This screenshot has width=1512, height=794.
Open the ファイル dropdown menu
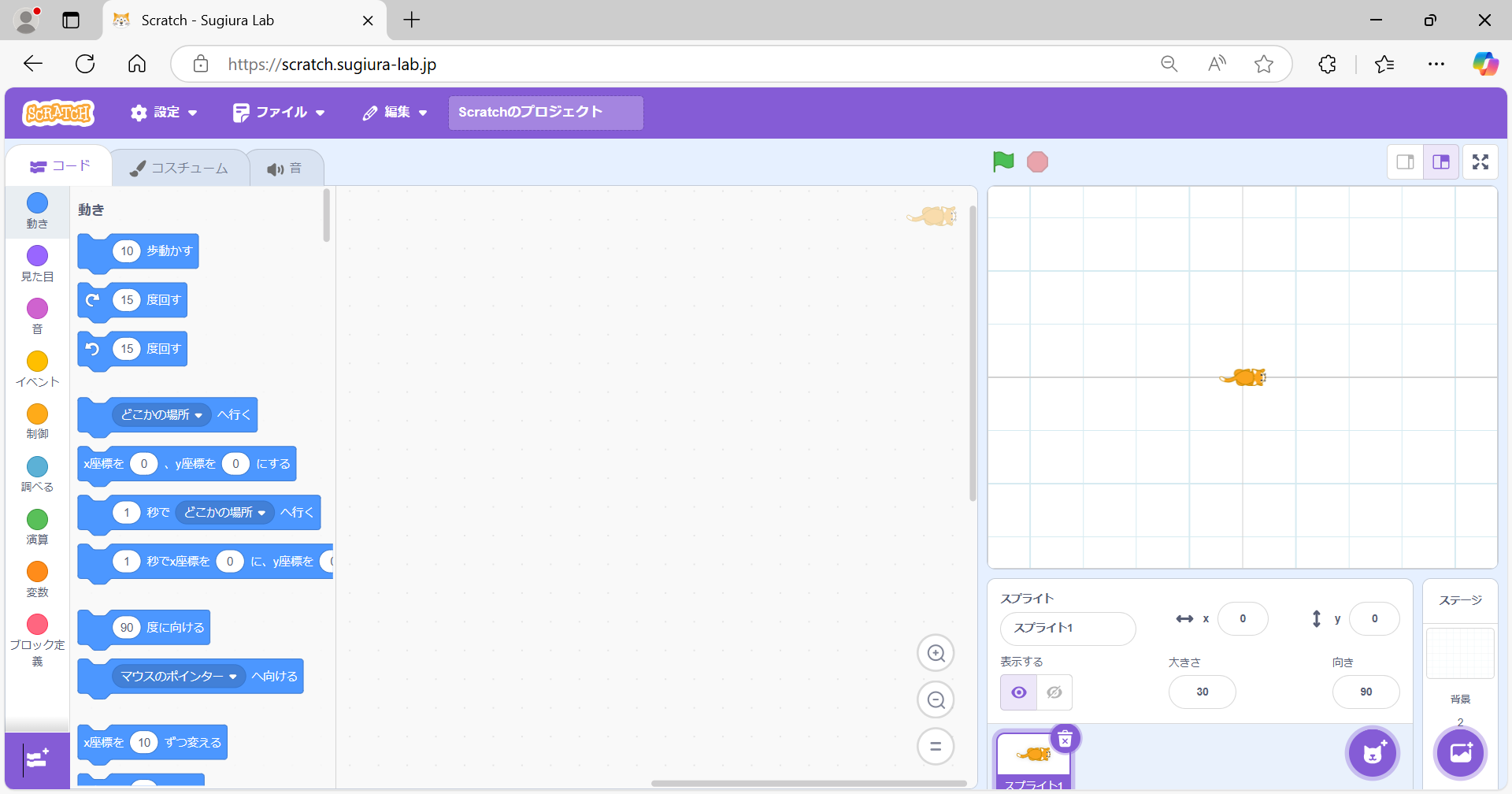(279, 113)
